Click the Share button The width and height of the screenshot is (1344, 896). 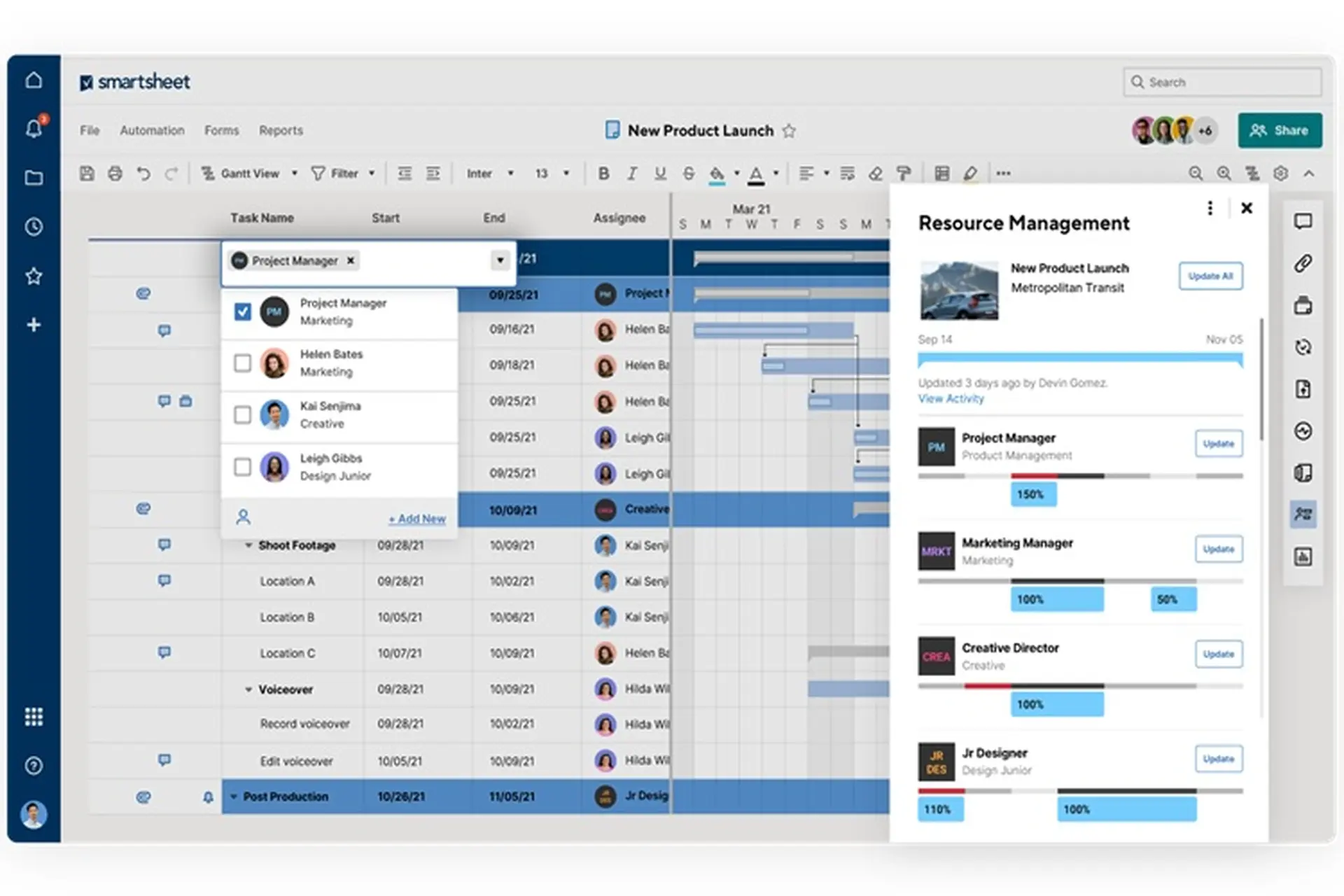pyautogui.click(x=1280, y=130)
